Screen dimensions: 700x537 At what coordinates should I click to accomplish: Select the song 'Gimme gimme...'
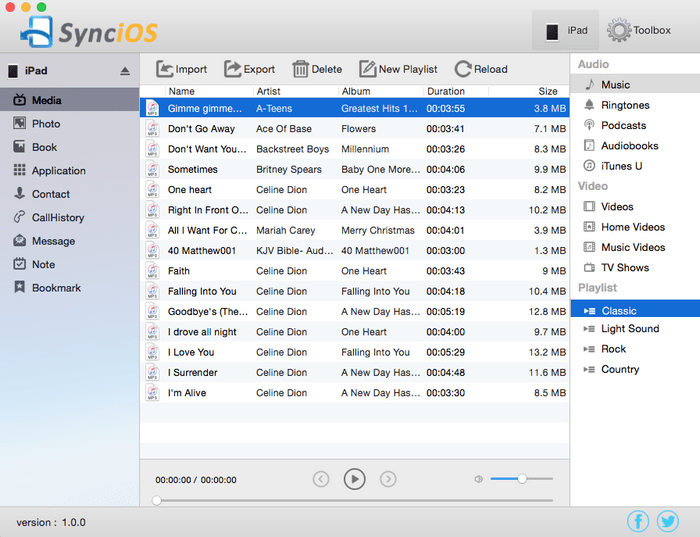coord(354,108)
